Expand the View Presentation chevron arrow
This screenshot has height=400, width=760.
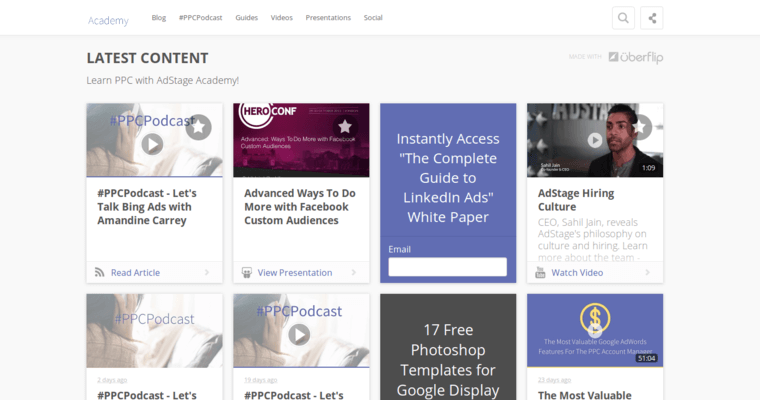[354, 272]
